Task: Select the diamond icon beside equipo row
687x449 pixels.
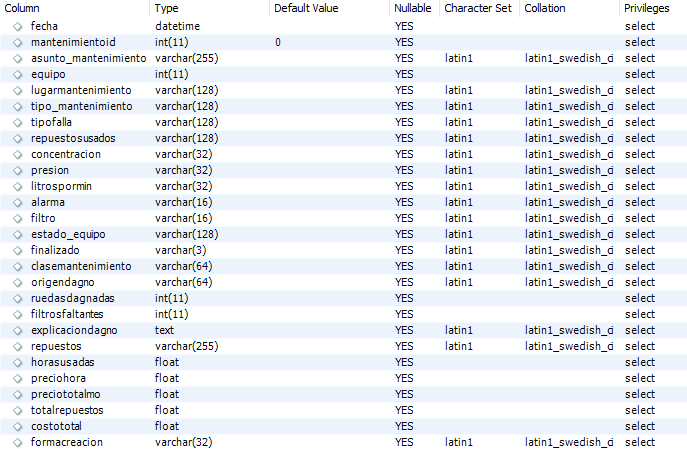Action: pyautogui.click(x=18, y=74)
